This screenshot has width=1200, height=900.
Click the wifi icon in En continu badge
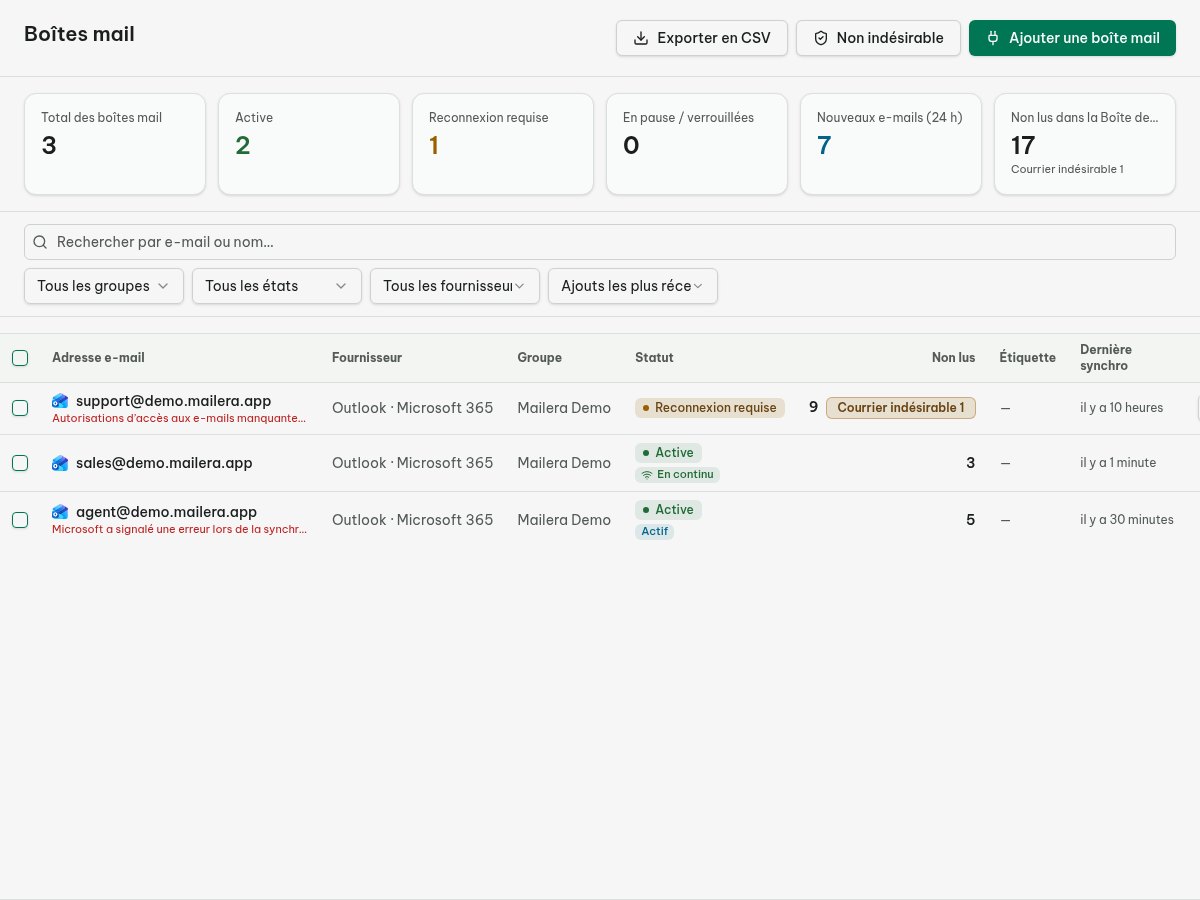647,474
